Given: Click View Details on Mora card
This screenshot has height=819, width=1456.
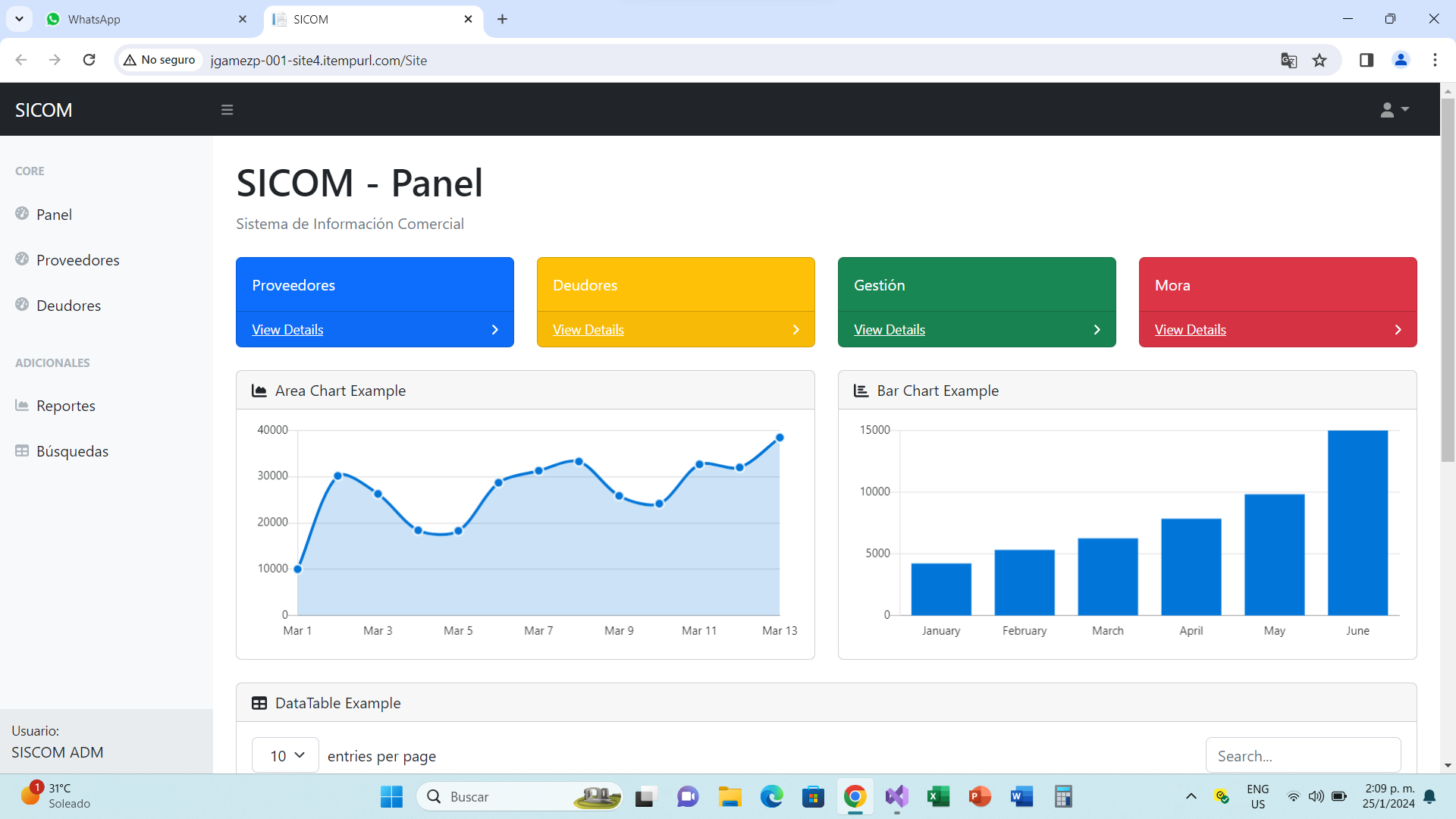Looking at the screenshot, I should (1190, 330).
